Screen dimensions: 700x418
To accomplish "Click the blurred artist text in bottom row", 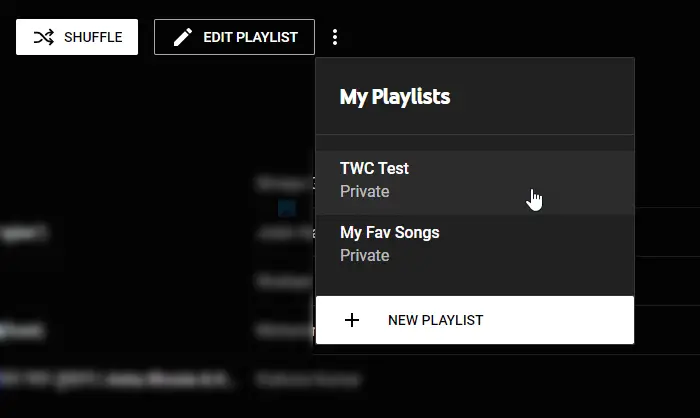I will pyautogui.click(x=290, y=379).
